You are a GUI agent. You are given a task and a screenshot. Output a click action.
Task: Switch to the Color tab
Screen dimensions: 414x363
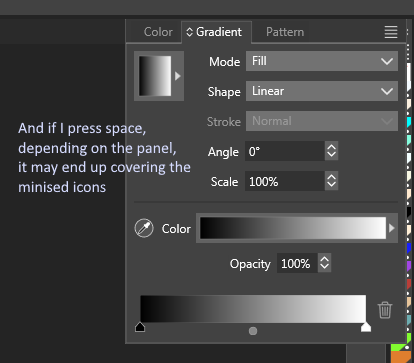[x=158, y=32]
